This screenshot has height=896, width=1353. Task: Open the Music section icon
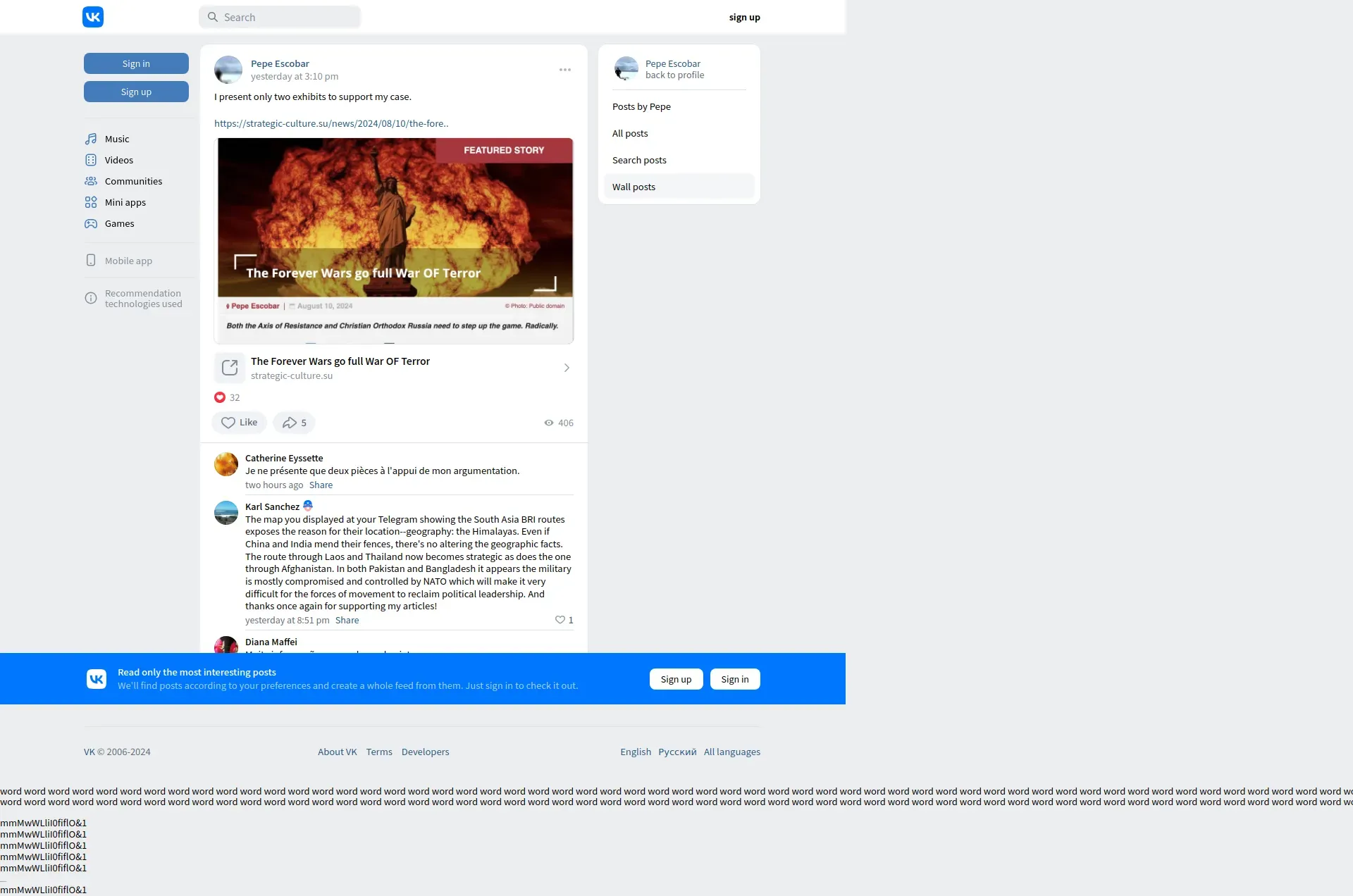pyautogui.click(x=91, y=139)
